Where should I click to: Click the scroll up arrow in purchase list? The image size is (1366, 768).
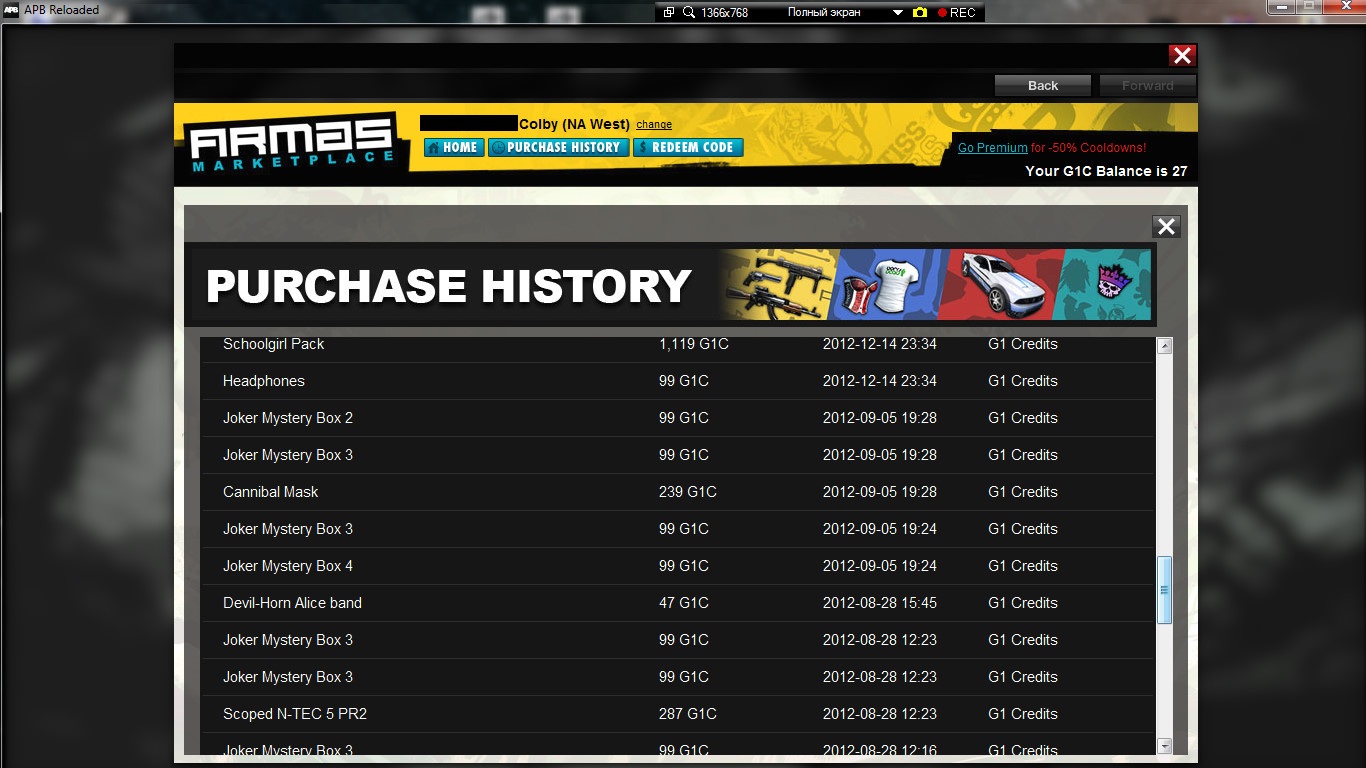[1164, 346]
